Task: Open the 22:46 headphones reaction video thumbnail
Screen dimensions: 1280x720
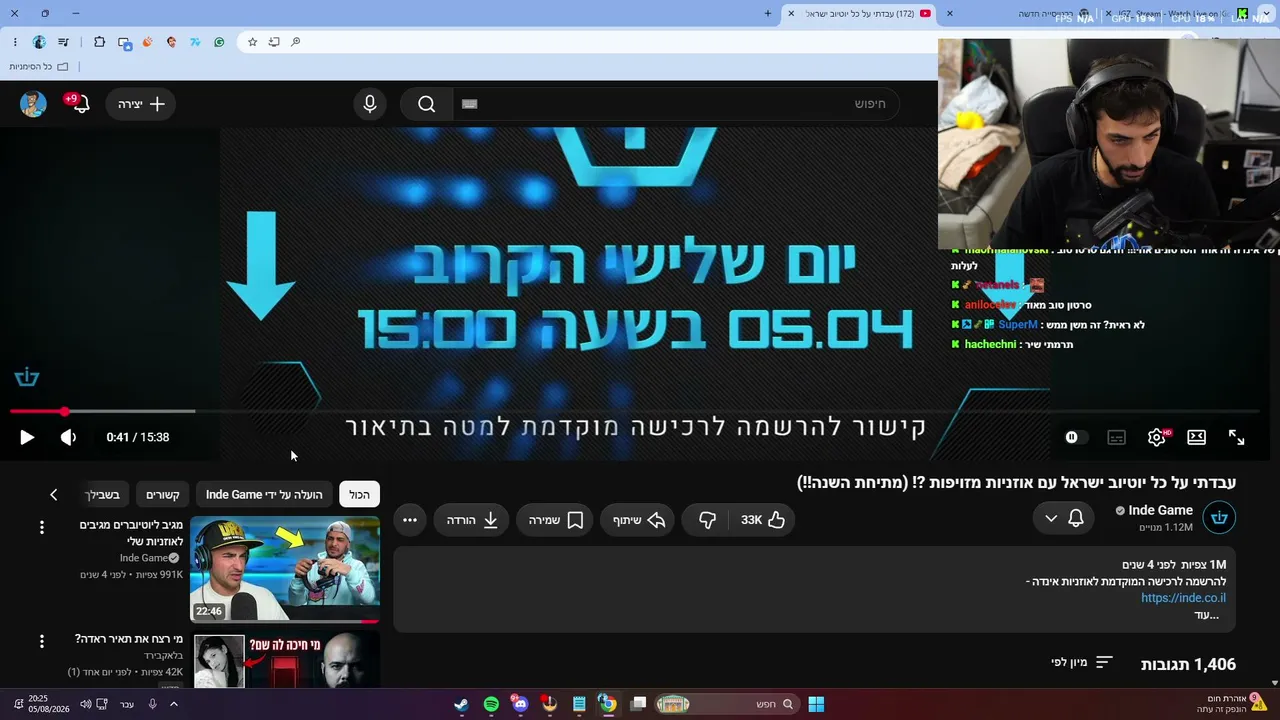Action: (285, 569)
